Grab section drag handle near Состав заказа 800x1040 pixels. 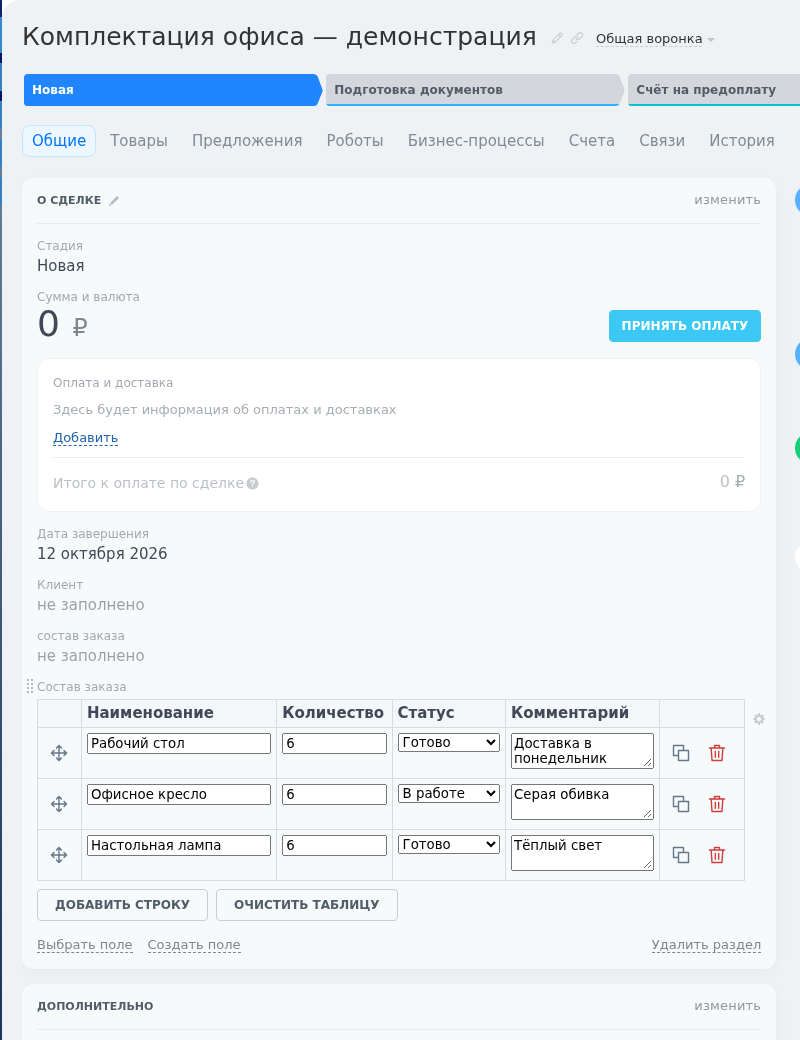tap(30, 686)
